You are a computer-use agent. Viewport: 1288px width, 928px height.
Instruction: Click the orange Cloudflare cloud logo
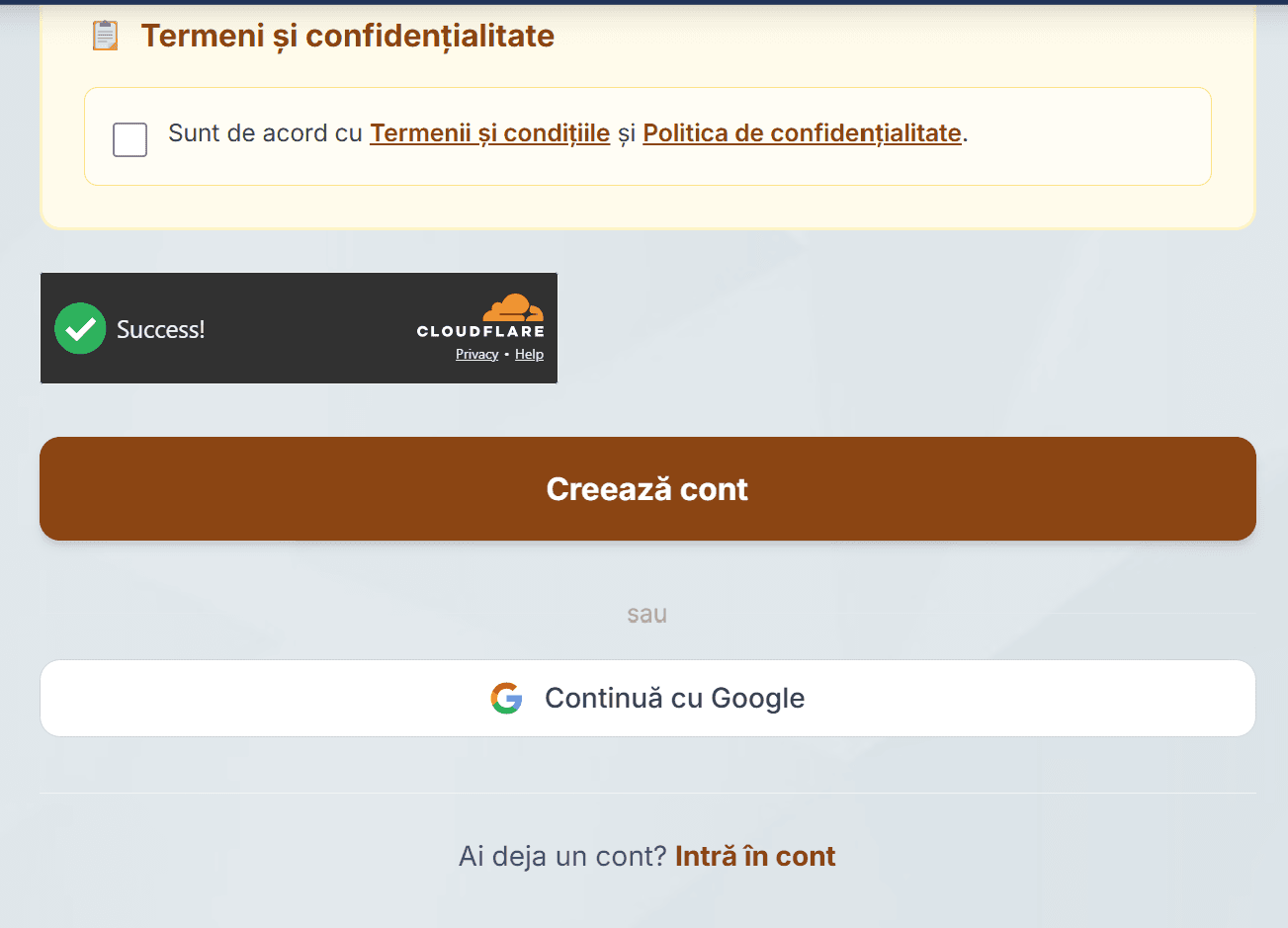[513, 307]
